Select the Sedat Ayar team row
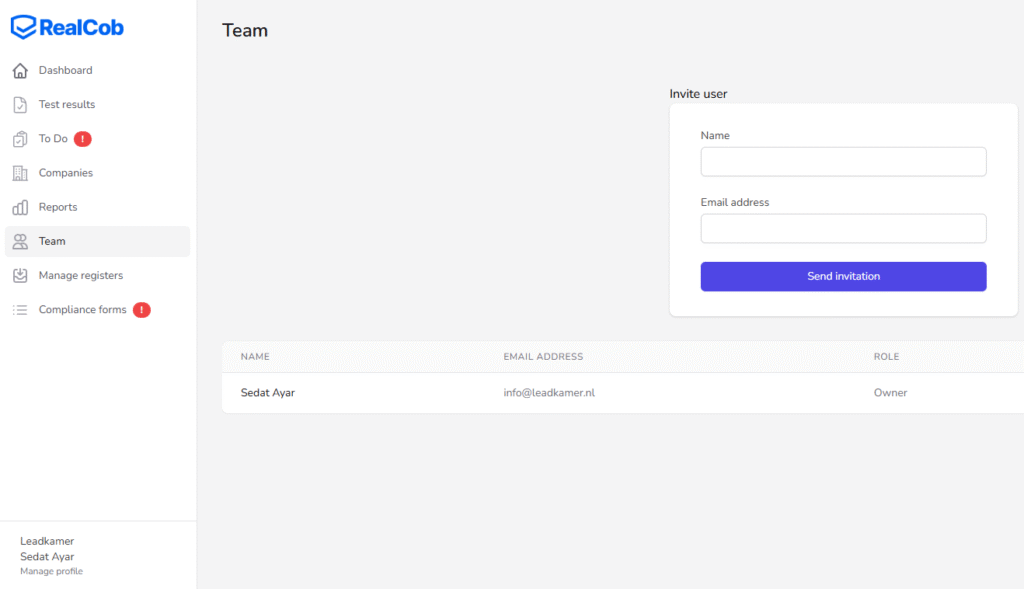Viewport: 1024px width, 589px height. (x=622, y=392)
